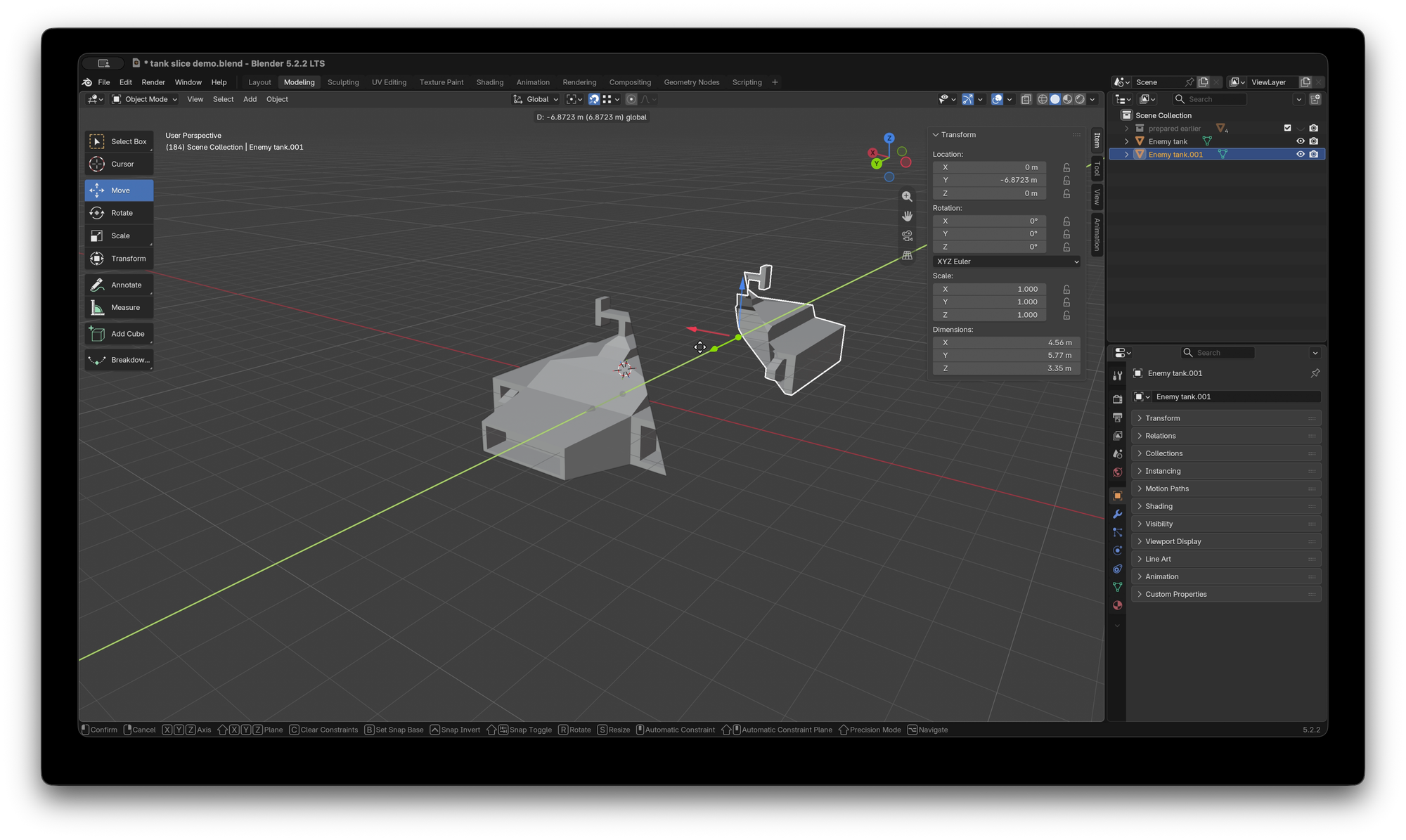Open the World properties tab icon

1117,472
